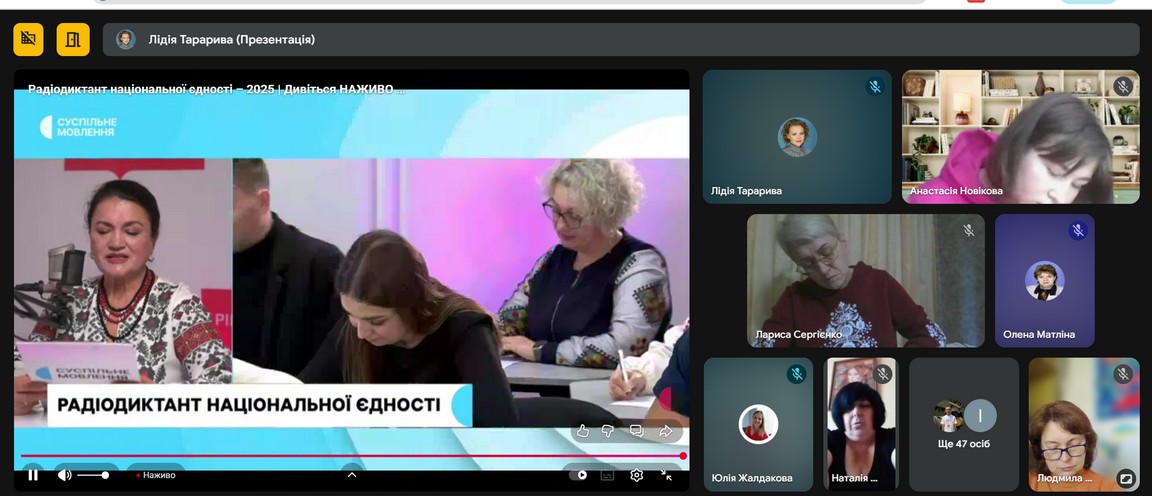Dislike the video with thumbs down

tap(608, 431)
